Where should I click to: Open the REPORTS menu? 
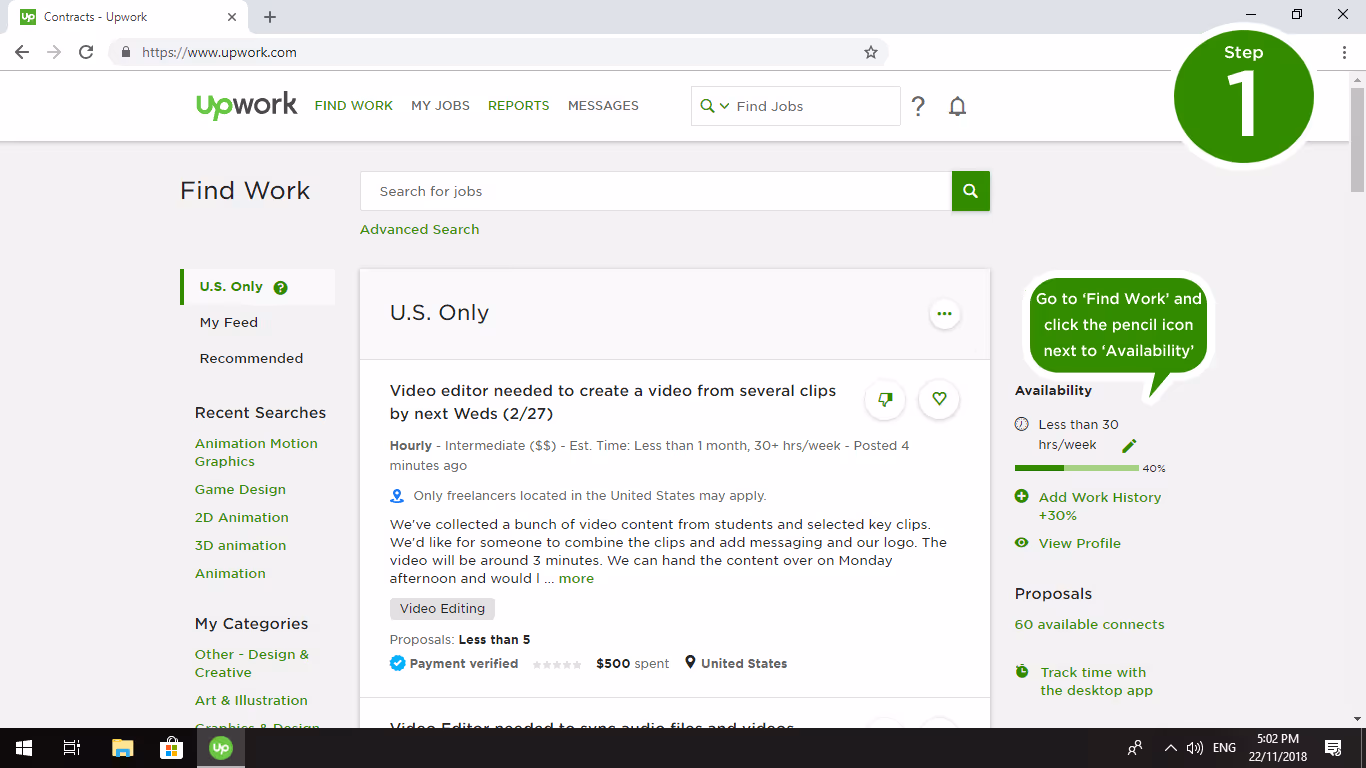click(x=518, y=106)
